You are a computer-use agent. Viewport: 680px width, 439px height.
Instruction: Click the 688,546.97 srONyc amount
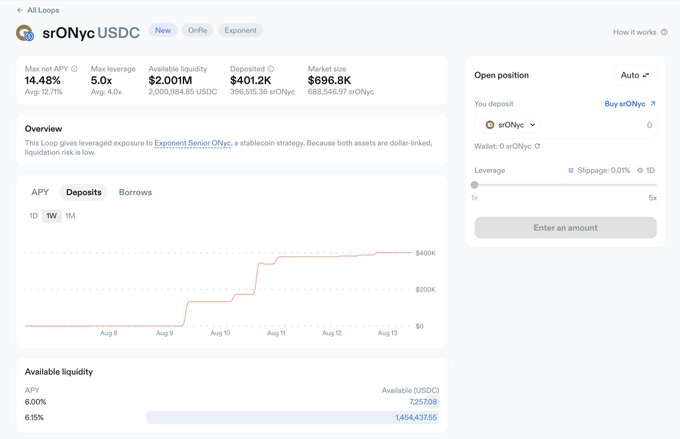click(341, 92)
